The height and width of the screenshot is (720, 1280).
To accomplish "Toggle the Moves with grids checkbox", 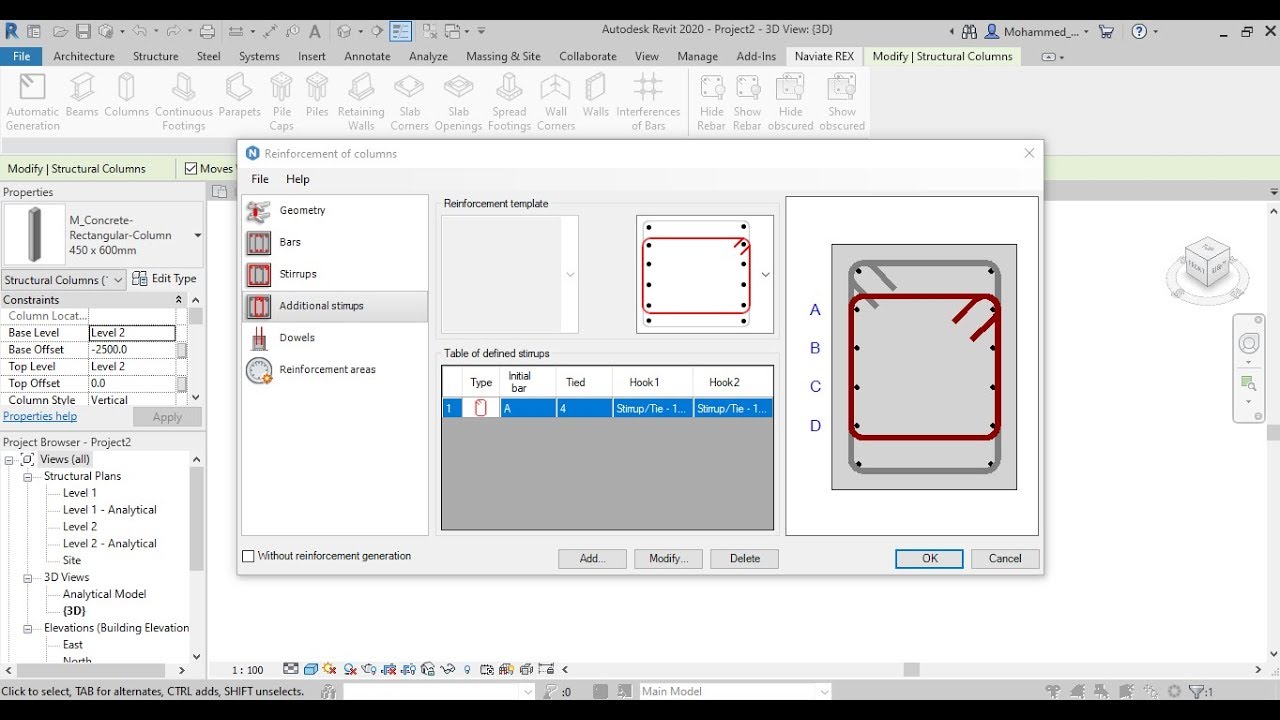I will point(191,169).
